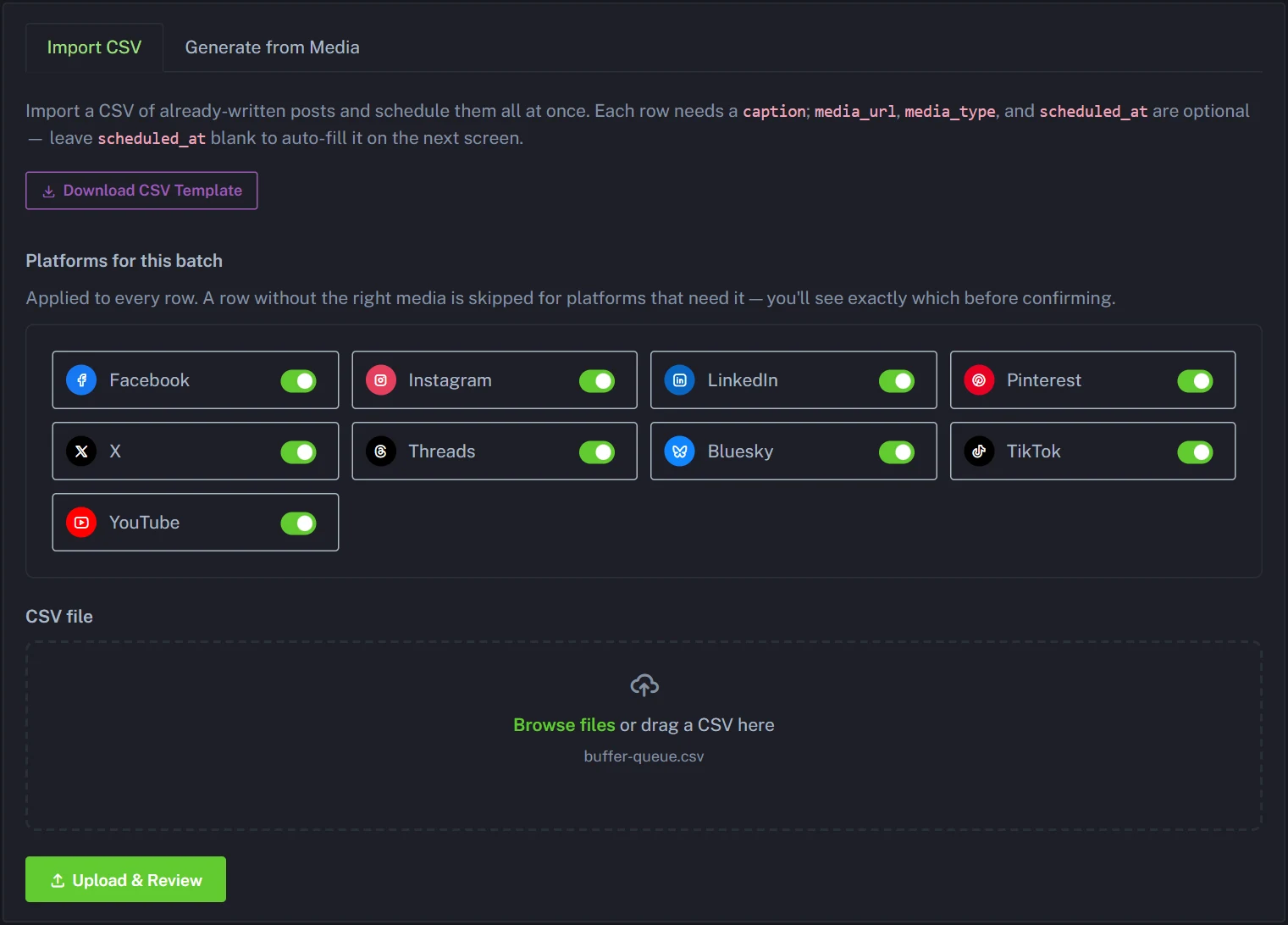This screenshot has width=1288, height=925.
Task: Click the media_type code text
Action: coord(950,112)
